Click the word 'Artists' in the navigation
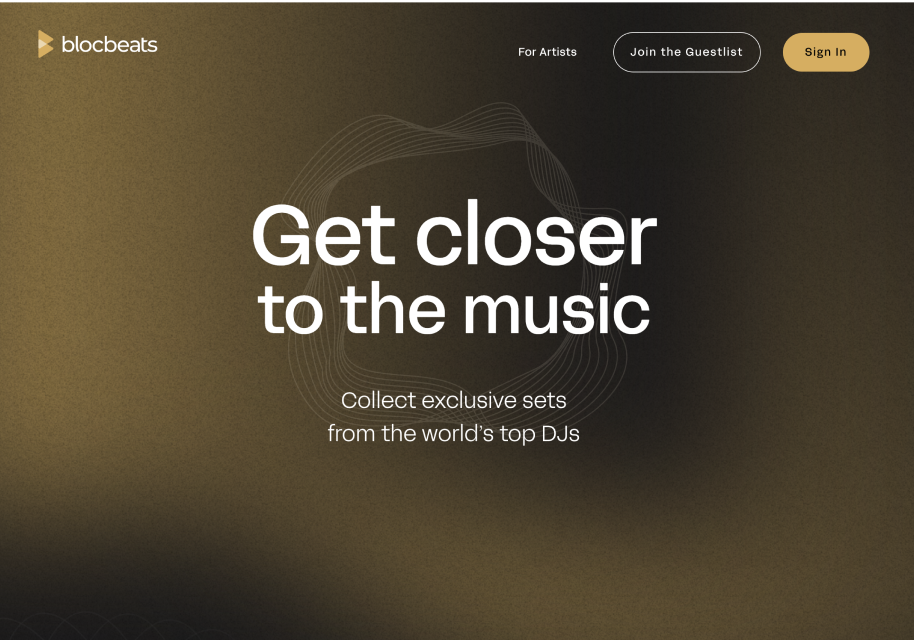The height and width of the screenshot is (640, 914). pyautogui.click(x=558, y=52)
